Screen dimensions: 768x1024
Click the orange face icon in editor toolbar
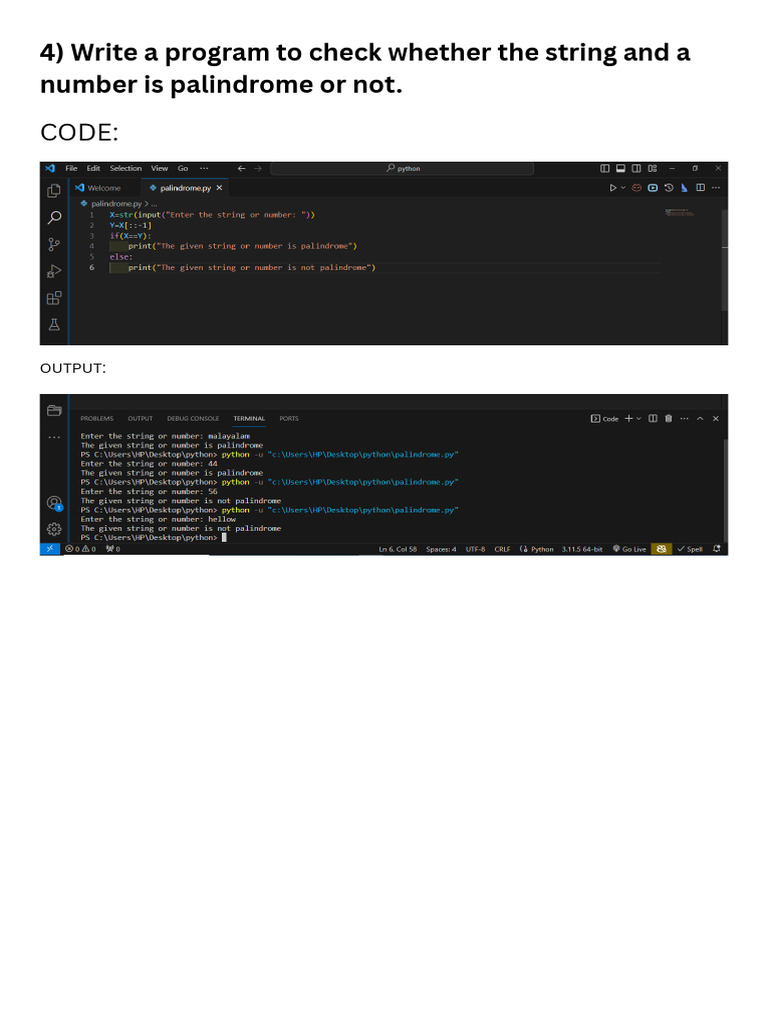tap(636, 188)
